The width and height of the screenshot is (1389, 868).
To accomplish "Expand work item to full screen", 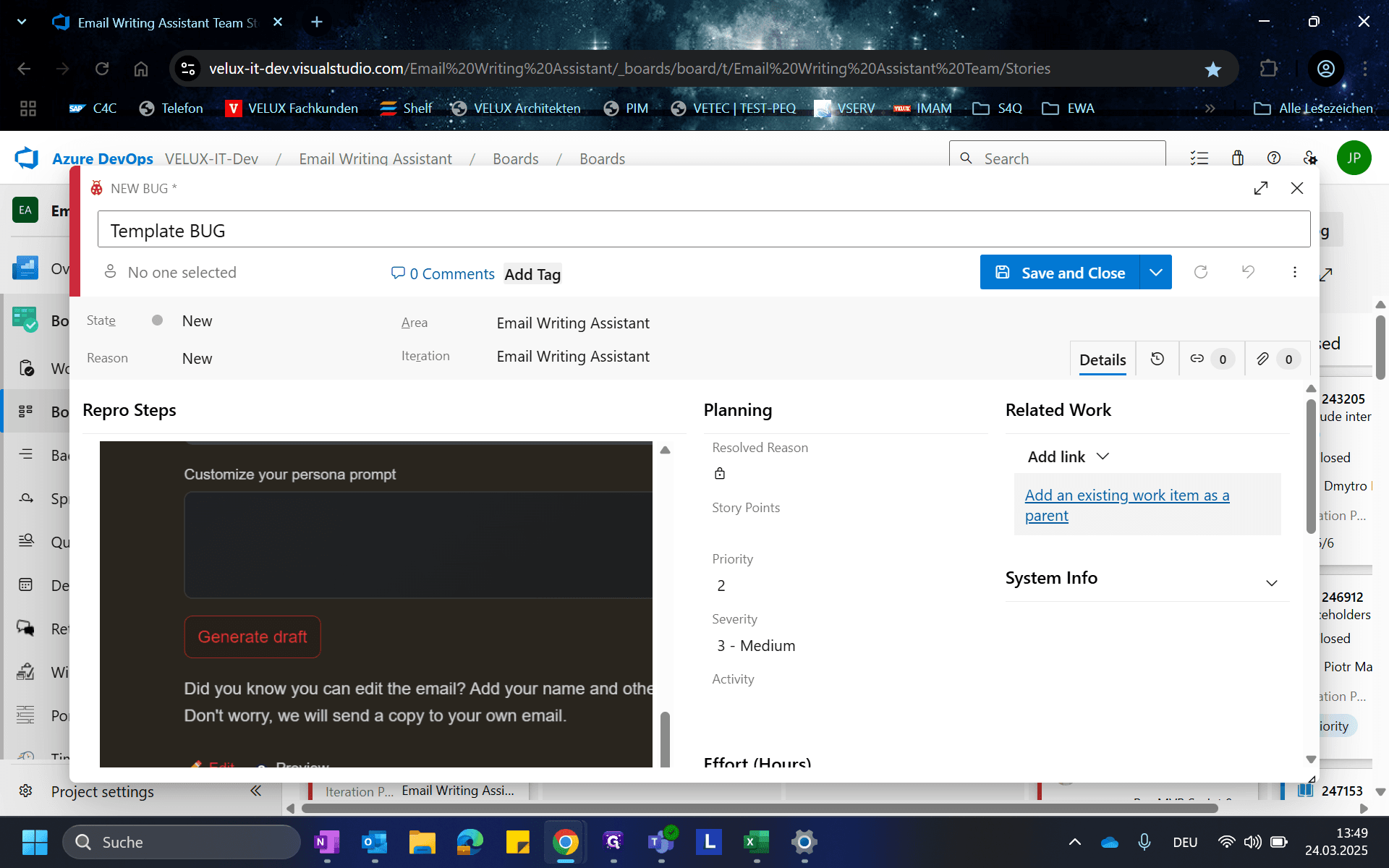I will pos(1261,188).
